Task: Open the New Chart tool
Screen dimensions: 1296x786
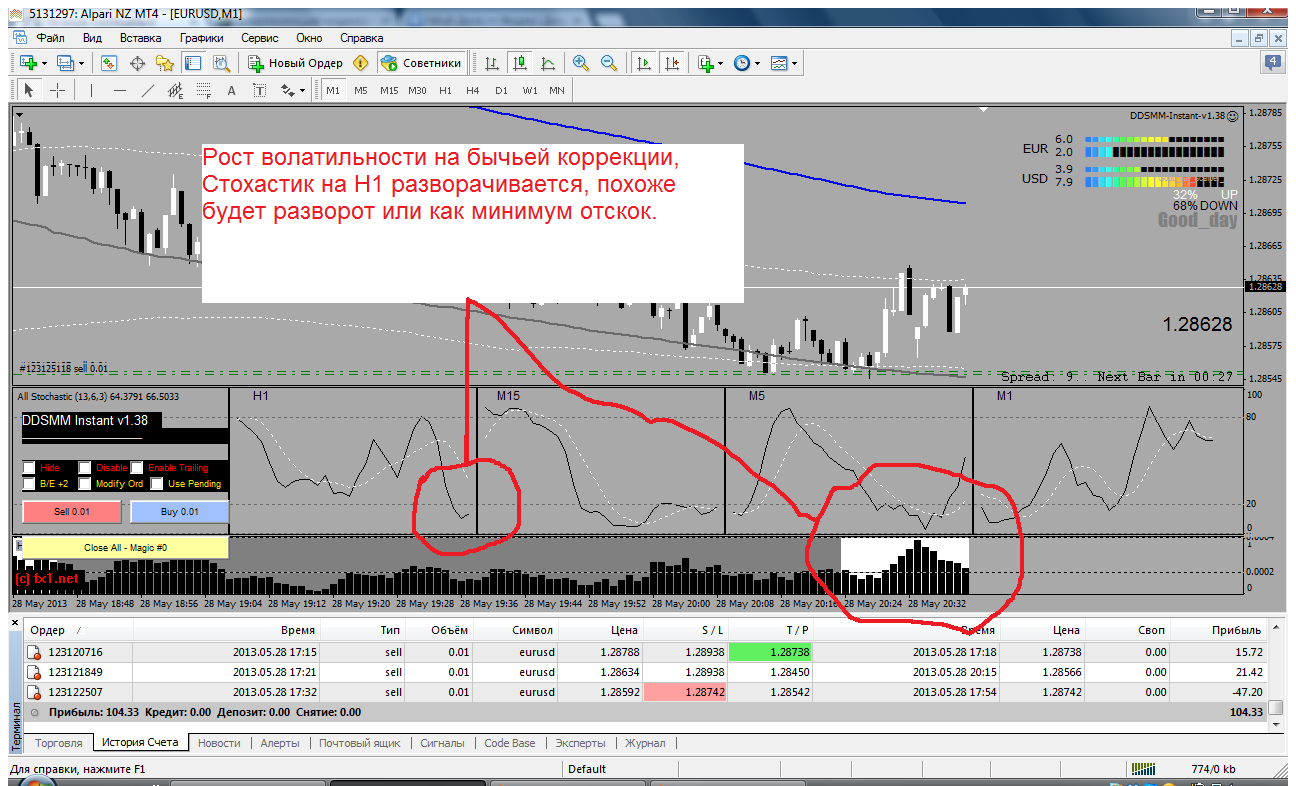Action: (x=28, y=63)
